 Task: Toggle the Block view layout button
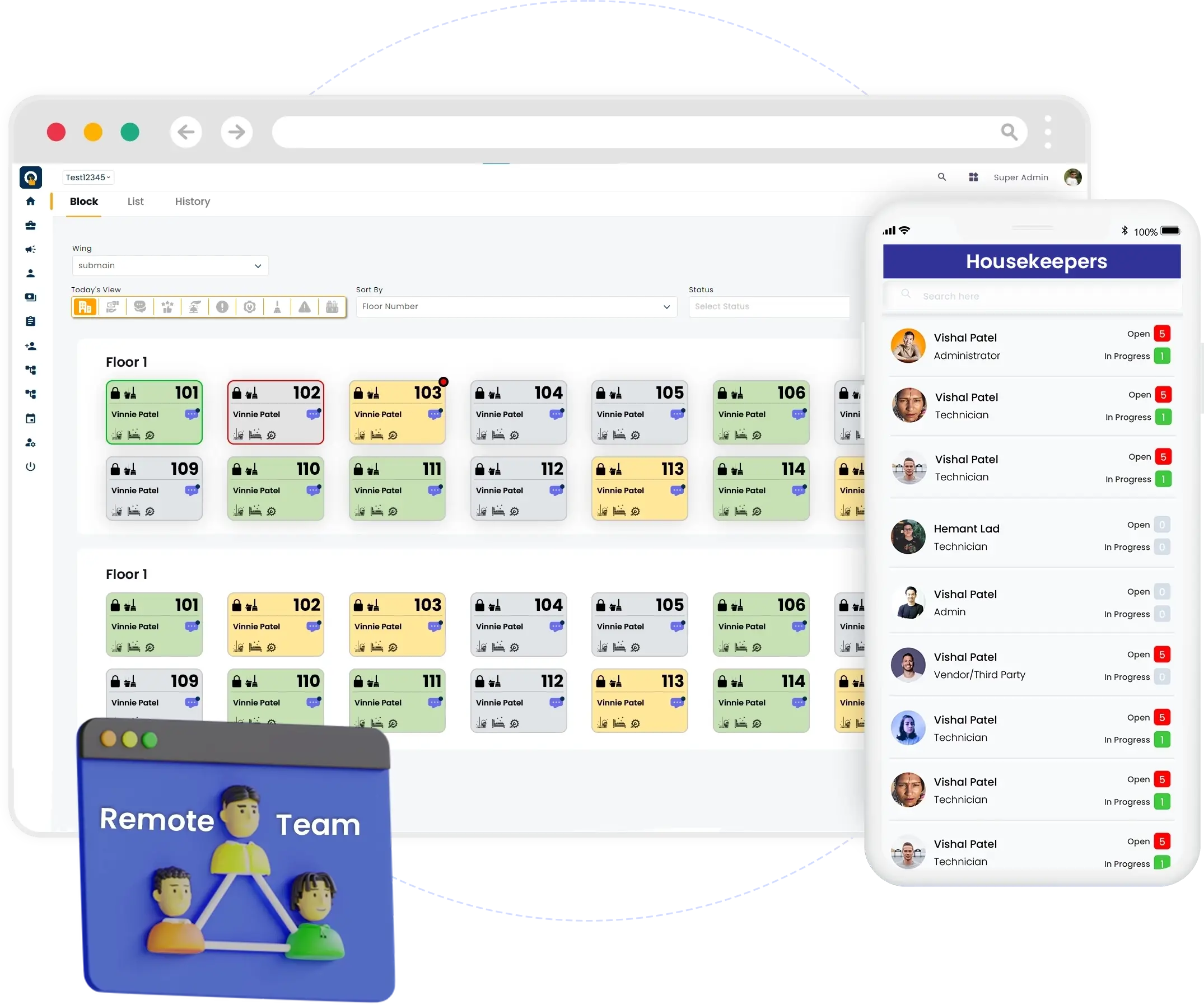(x=83, y=201)
